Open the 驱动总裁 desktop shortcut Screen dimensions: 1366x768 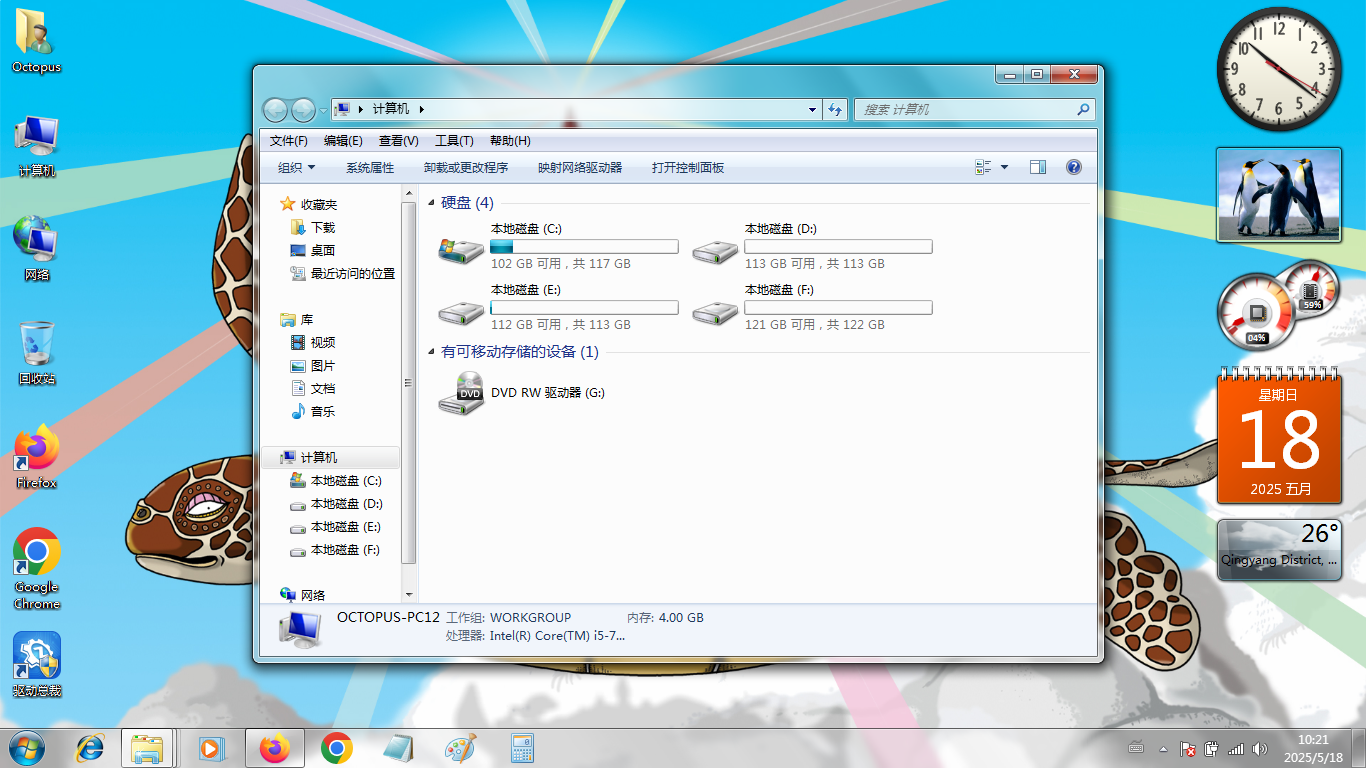(37, 664)
